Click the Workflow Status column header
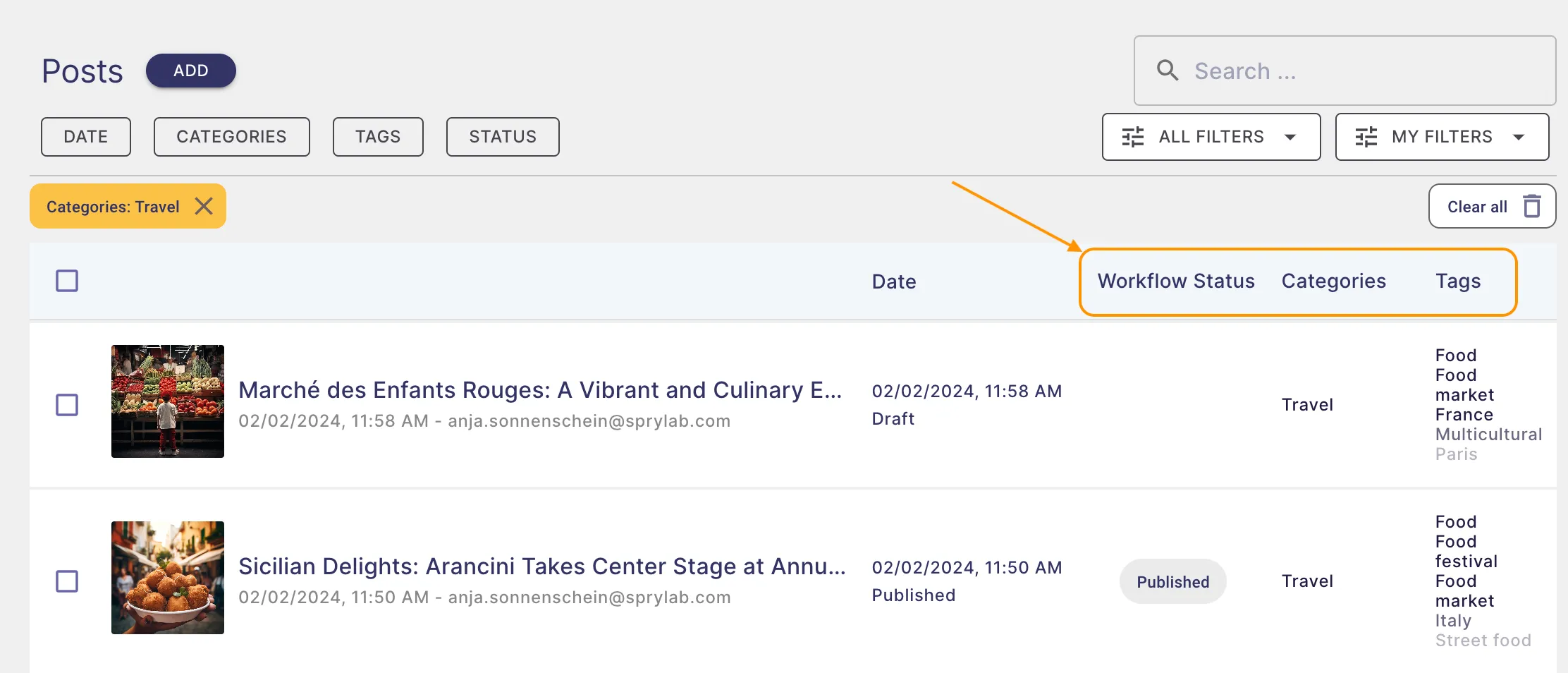 (1176, 281)
